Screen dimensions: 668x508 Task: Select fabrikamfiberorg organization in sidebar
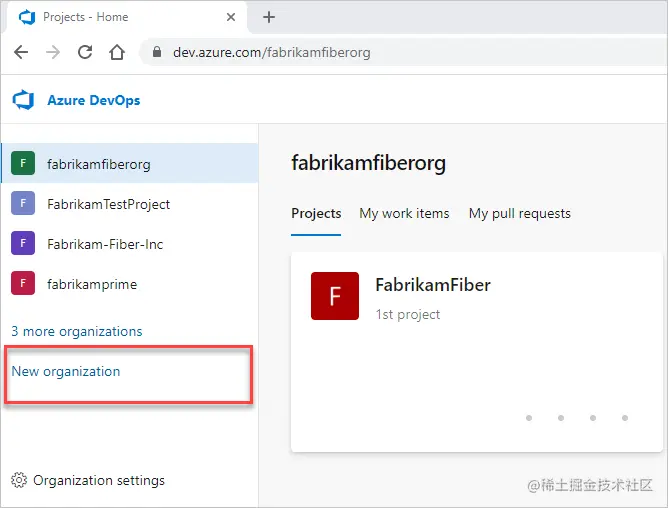tap(130, 163)
